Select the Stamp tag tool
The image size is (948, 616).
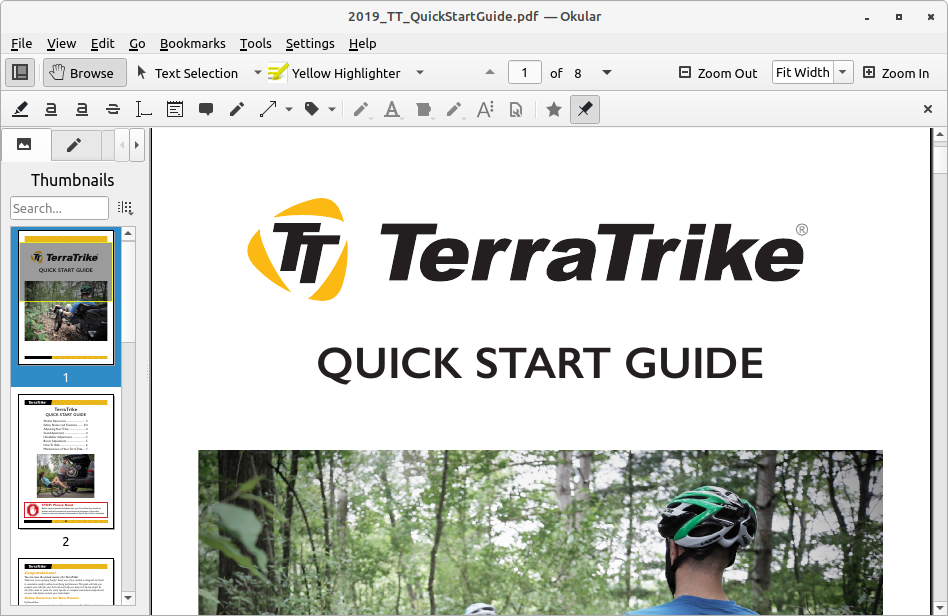(311, 109)
